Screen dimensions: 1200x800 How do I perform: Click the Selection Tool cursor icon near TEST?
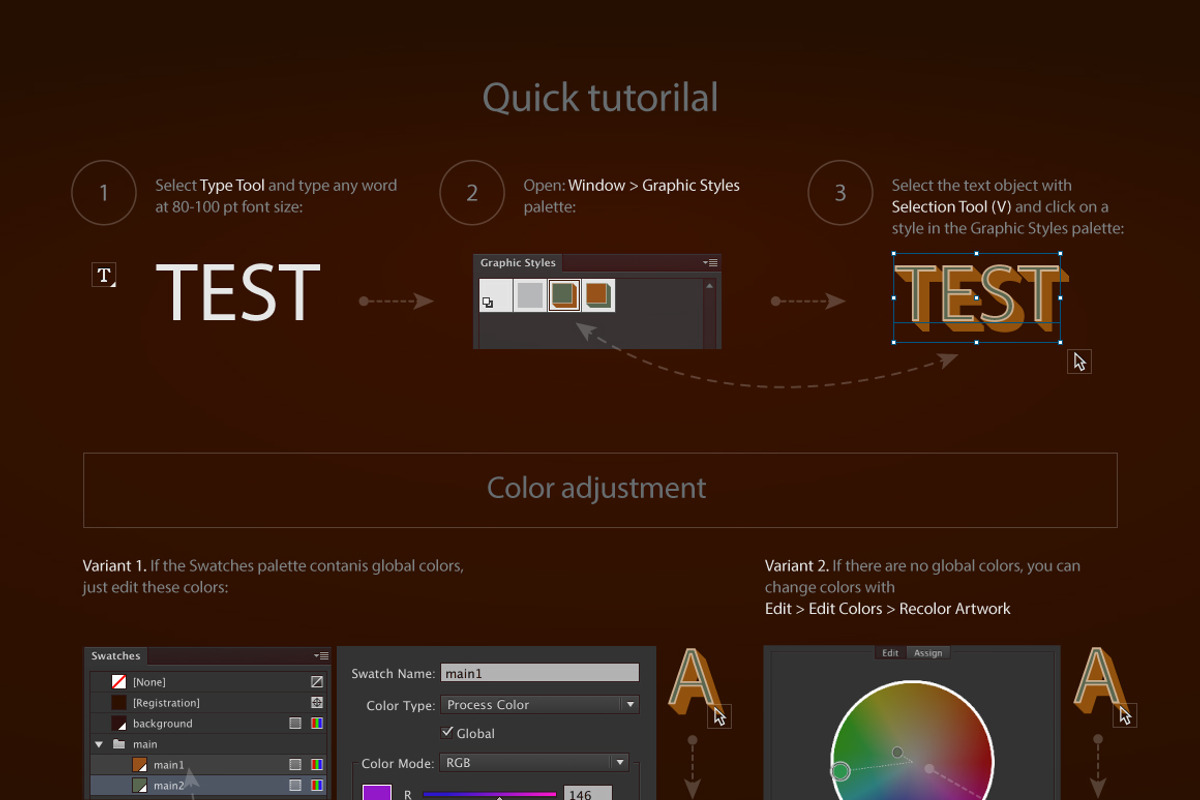1080,362
